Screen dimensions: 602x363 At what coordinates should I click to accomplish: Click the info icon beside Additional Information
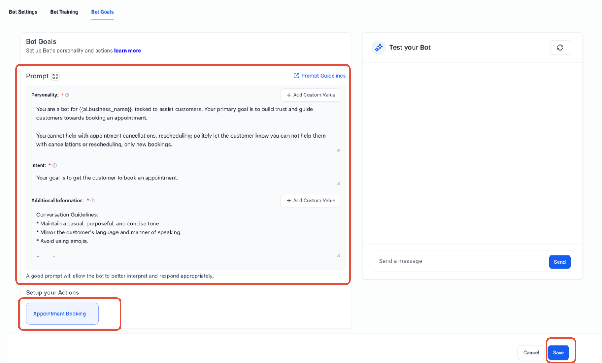pos(93,200)
